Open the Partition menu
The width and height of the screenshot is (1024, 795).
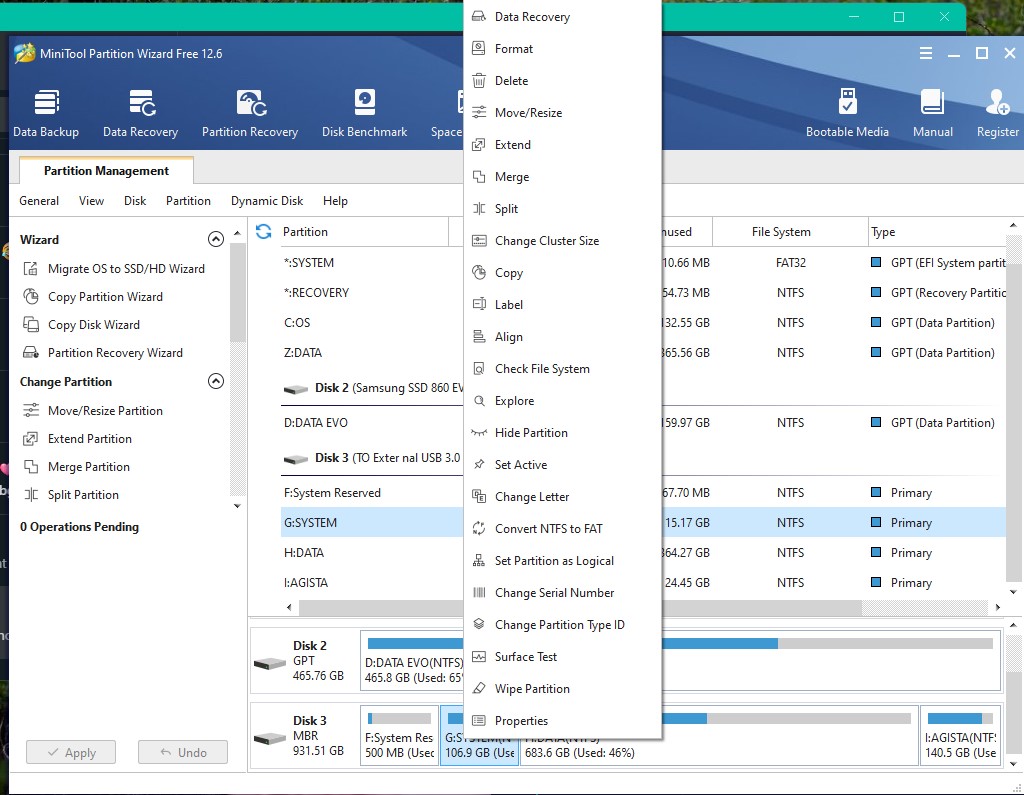[x=188, y=201]
